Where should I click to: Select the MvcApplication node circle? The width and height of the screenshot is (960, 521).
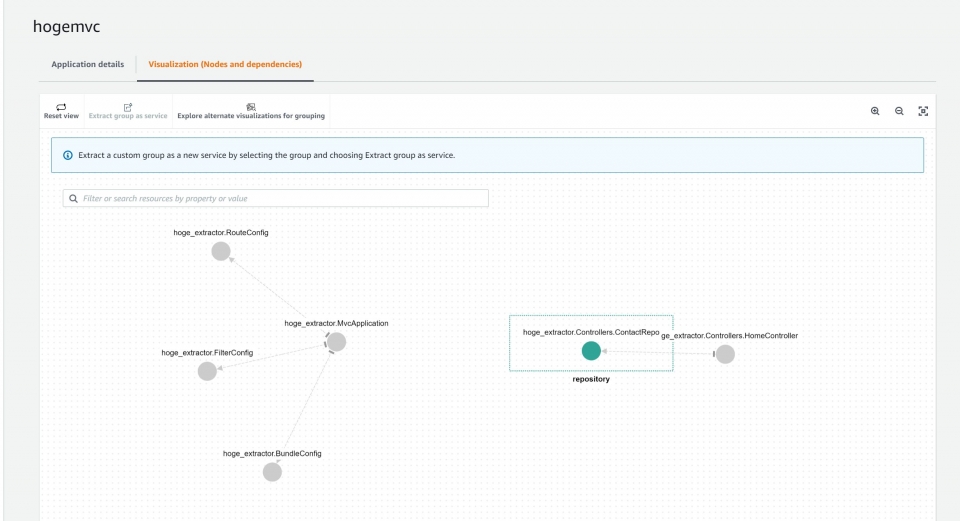click(336, 342)
